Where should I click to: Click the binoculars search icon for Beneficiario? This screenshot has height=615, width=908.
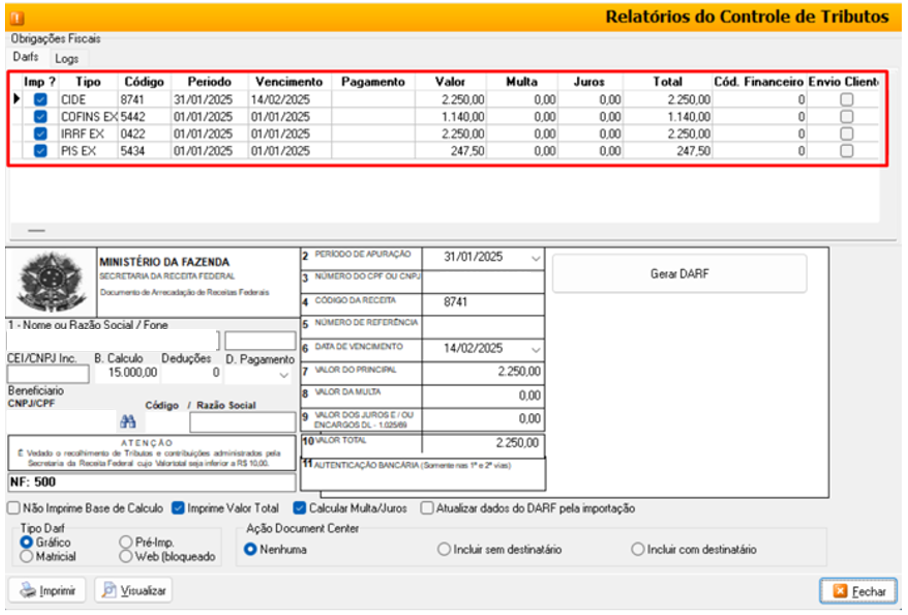(x=127, y=422)
